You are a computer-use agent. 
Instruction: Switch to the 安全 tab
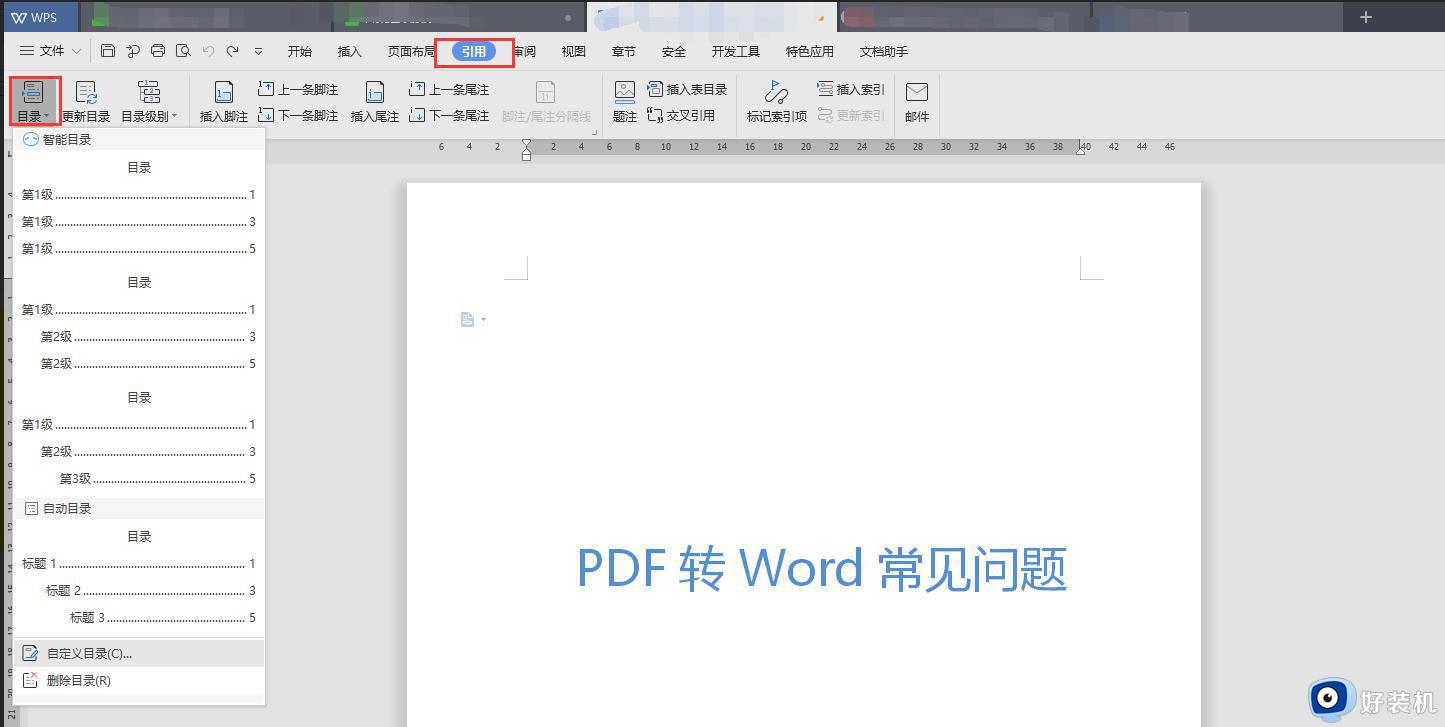674,51
